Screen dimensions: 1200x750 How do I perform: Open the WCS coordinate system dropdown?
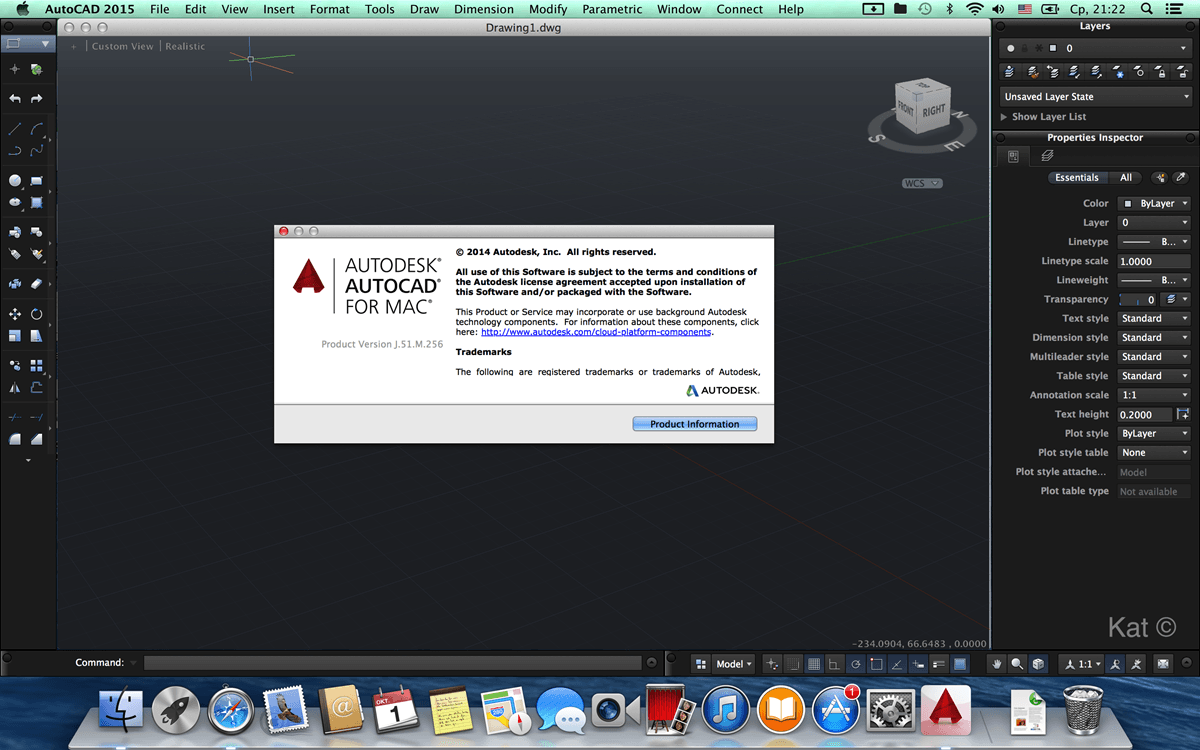point(922,183)
